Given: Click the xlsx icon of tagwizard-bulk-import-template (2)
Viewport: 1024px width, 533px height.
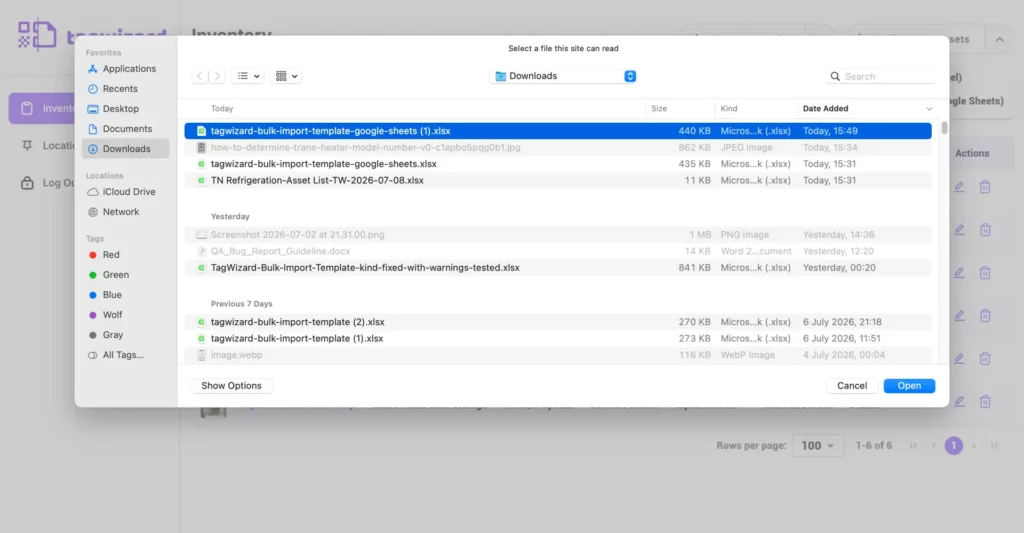Looking at the screenshot, I should [201, 322].
